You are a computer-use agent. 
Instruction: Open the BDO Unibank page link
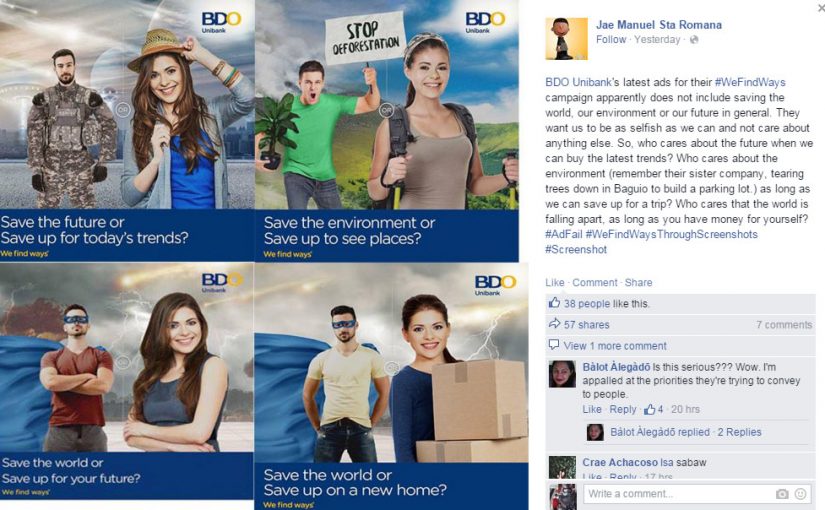click(x=578, y=82)
